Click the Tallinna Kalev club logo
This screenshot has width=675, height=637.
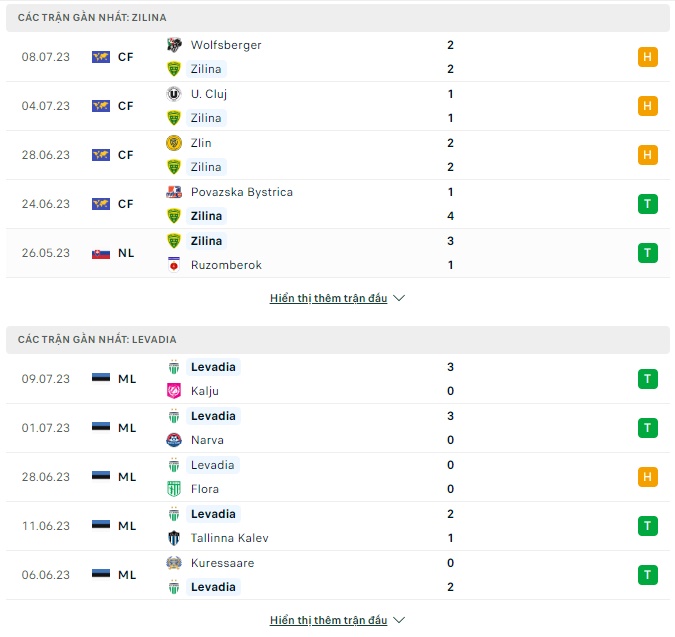[174, 538]
